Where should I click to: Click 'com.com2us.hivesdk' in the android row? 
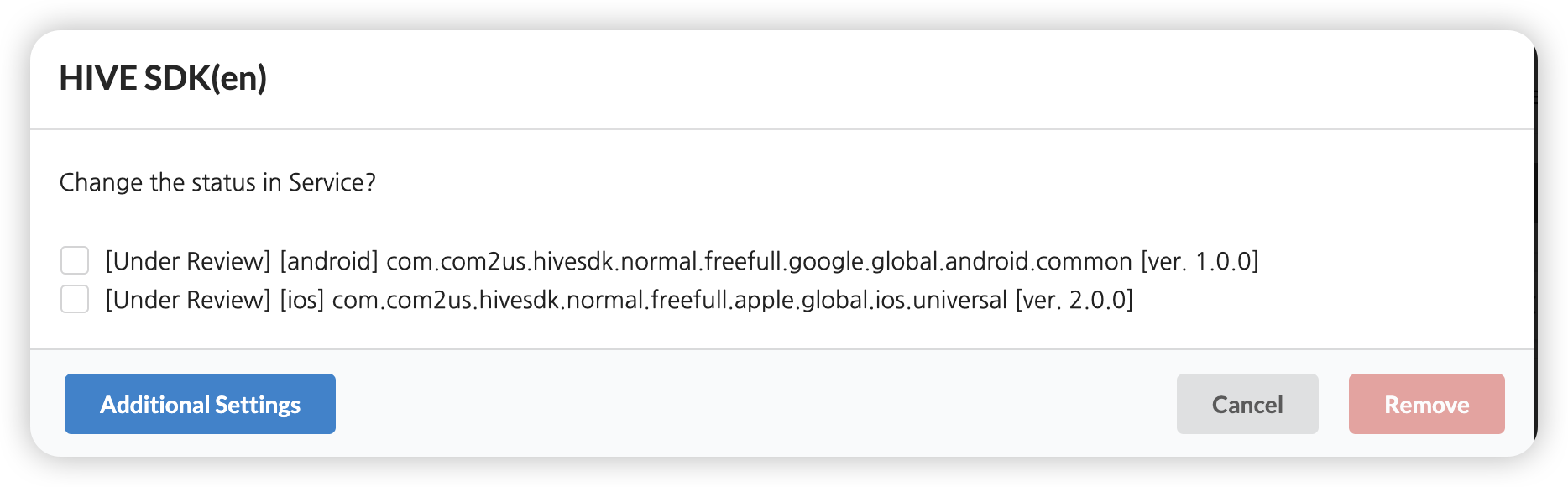pos(500,261)
